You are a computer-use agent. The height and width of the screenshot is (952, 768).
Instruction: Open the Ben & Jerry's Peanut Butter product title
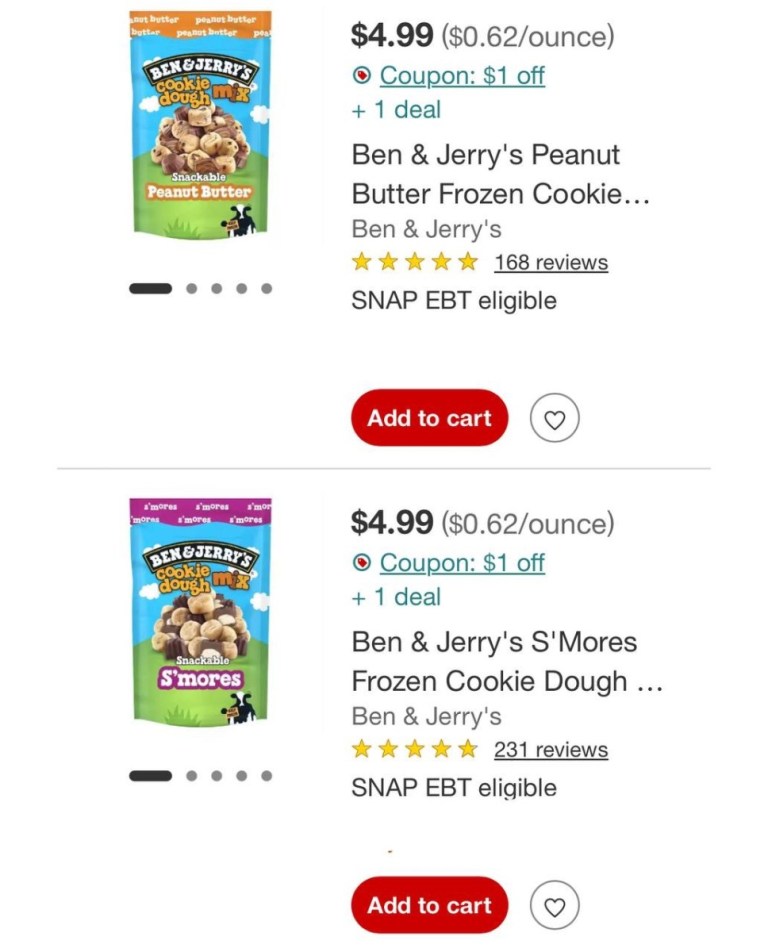(x=500, y=174)
